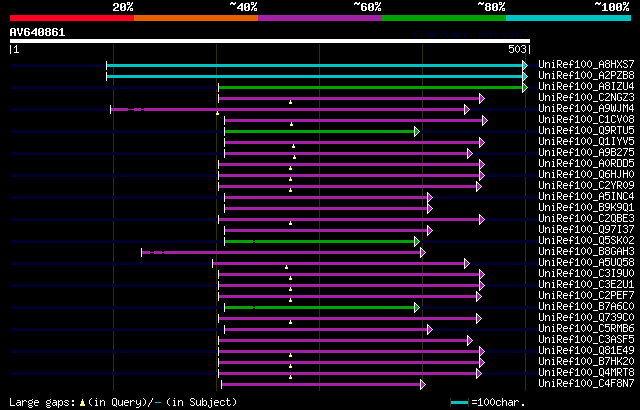Select the UniRef100_C3ASF5 hit label
The height and width of the screenshot is (410, 640).
(x=586, y=340)
